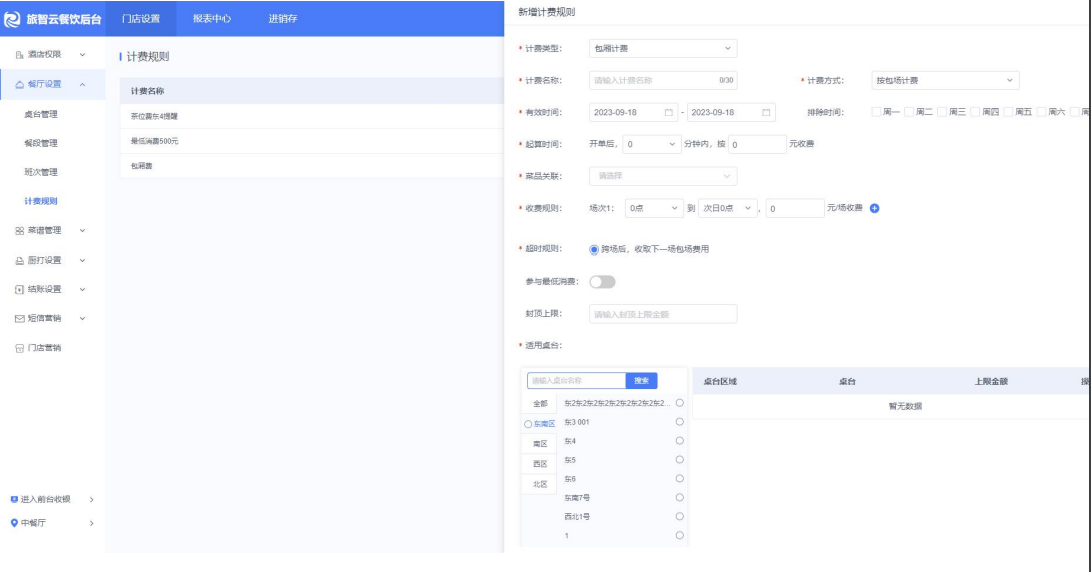Image resolution: width=1091 pixels, height=572 pixels.
Task: Focus the 请输入桌台名称 search field
Action: (576, 381)
